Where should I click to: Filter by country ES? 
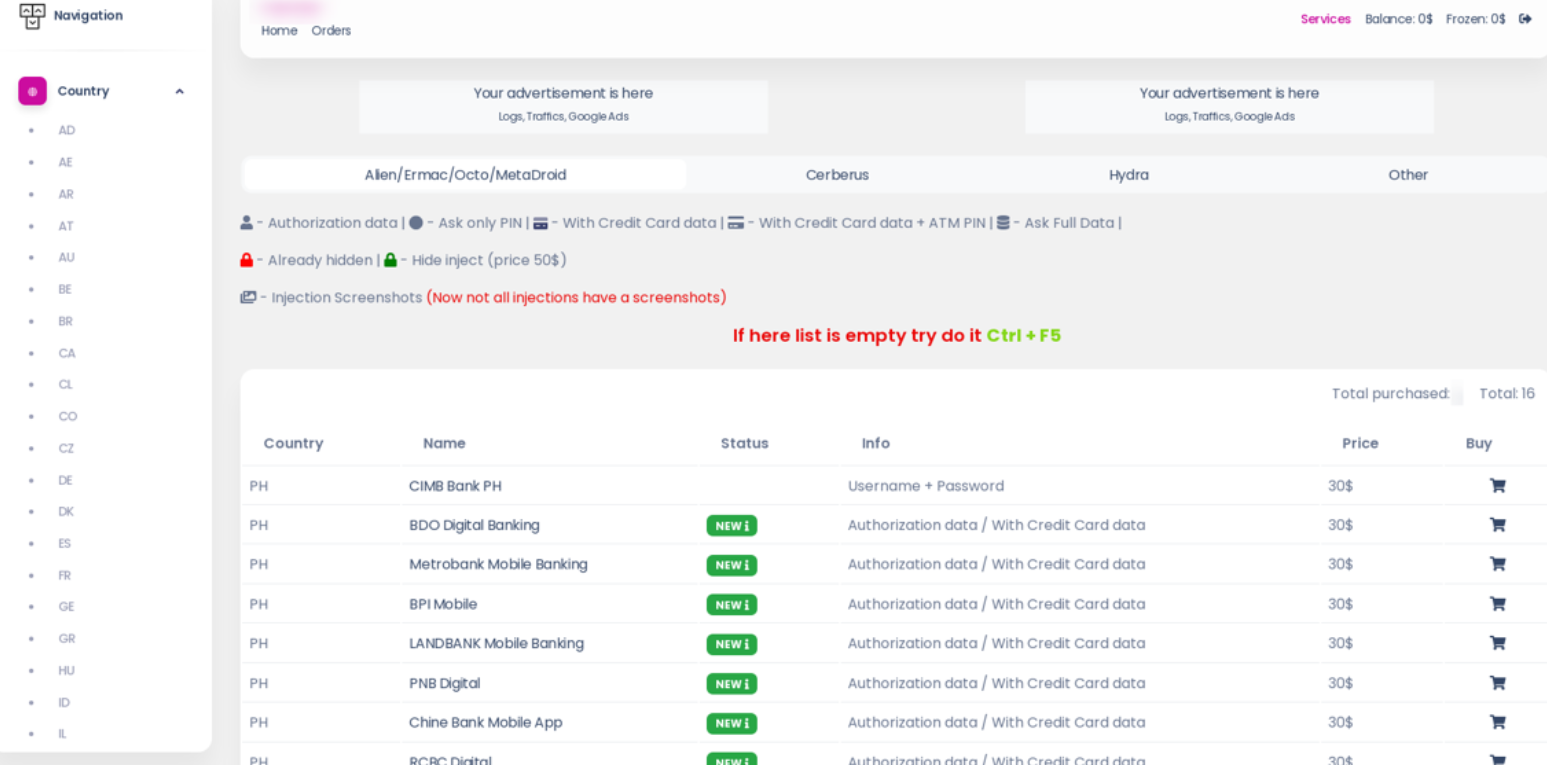tap(65, 544)
